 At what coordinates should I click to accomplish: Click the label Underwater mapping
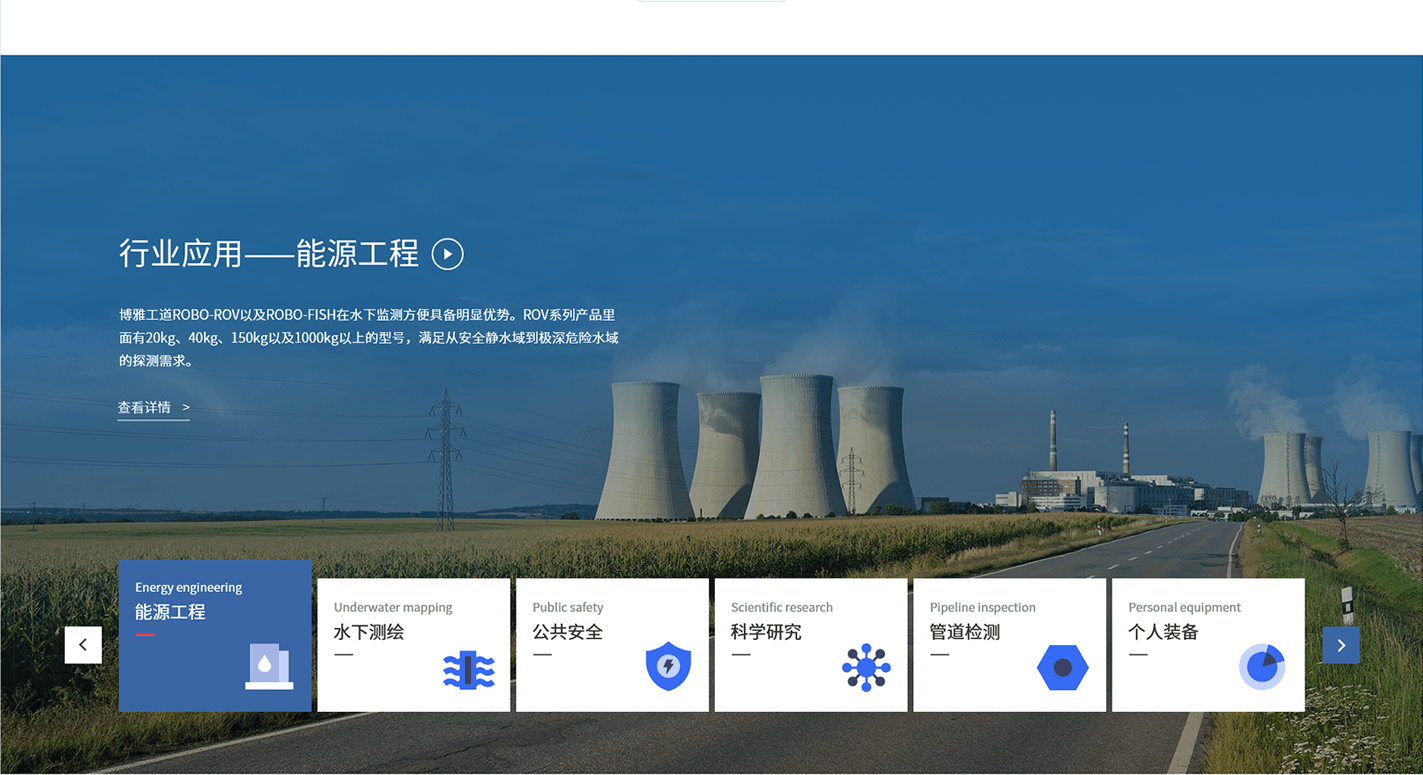tap(393, 607)
